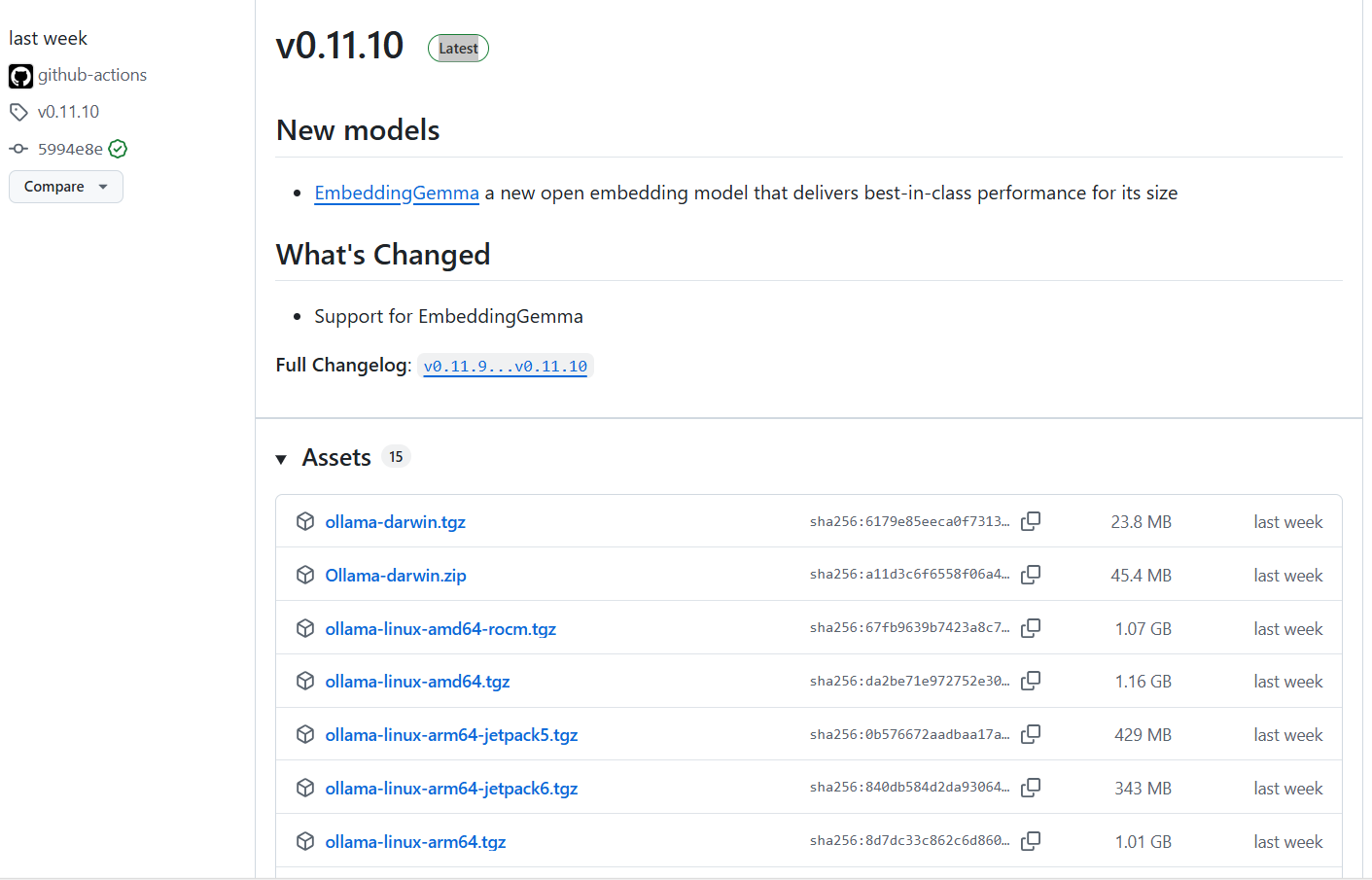Viewport: 1372px width, 880px height.
Task: Click package icon of ollama-linux-arm64-jetpack6.tgz
Action: coord(305,788)
